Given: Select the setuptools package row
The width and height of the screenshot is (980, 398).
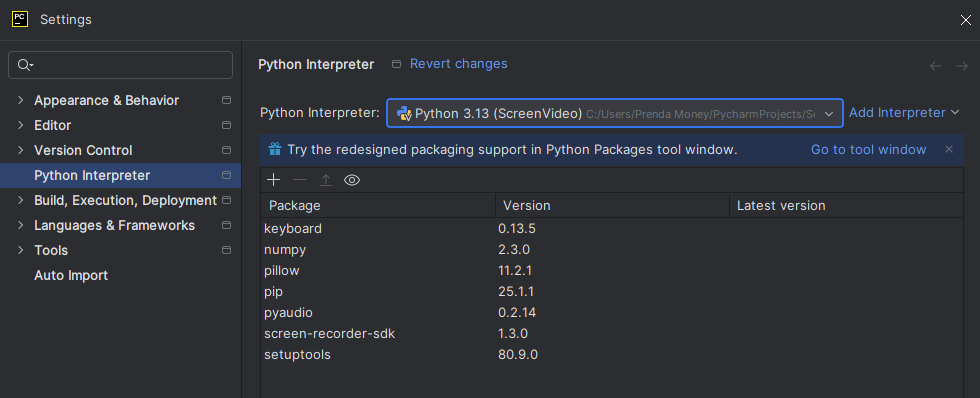Looking at the screenshot, I should 612,355.
